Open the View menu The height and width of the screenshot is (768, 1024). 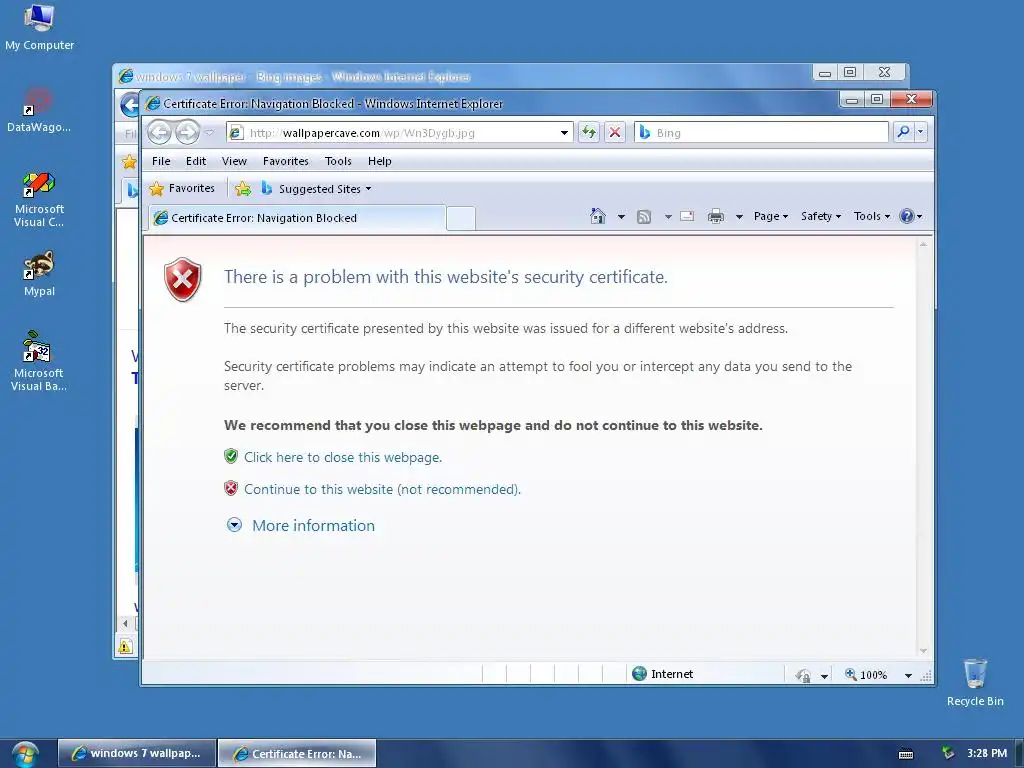click(x=234, y=161)
